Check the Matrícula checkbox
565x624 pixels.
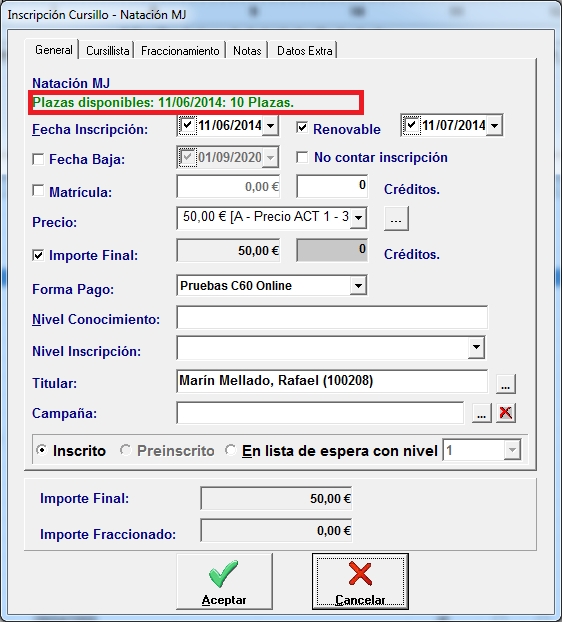[38, 191]
